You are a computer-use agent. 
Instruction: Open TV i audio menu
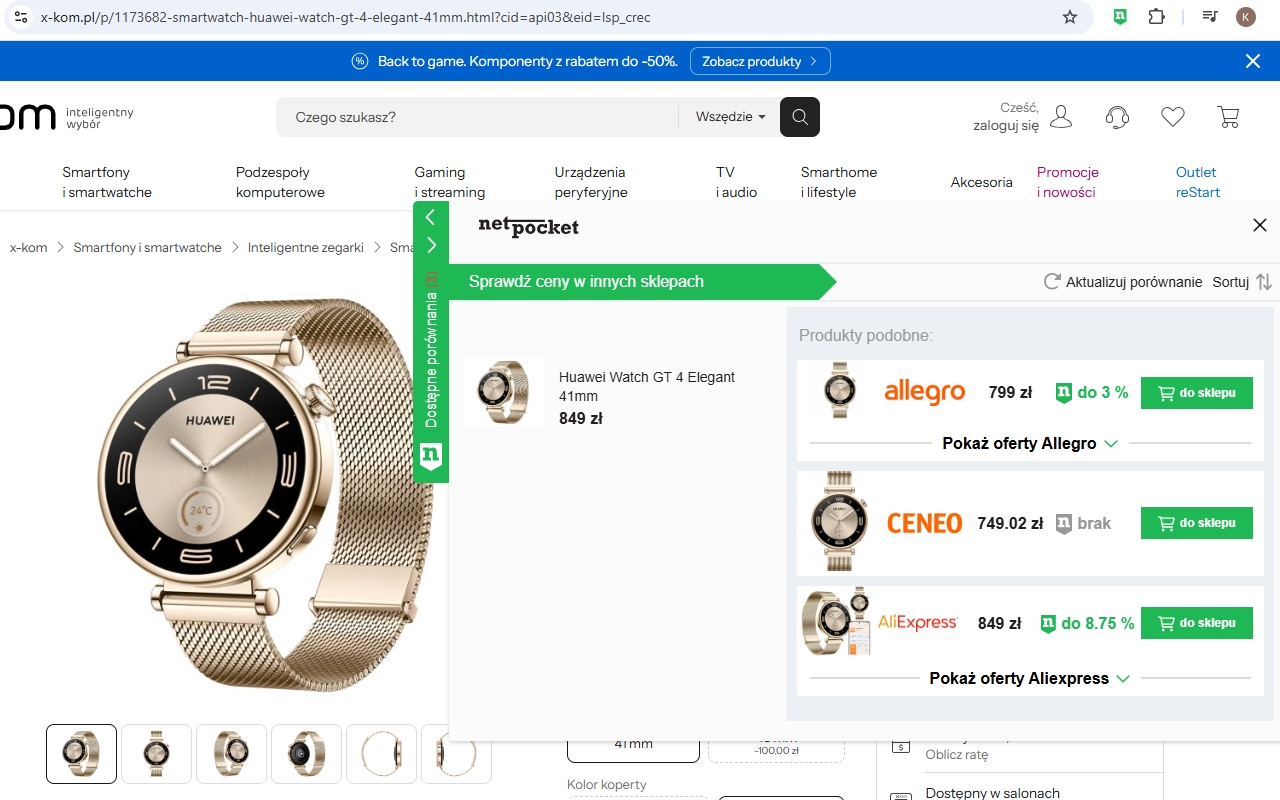[737, 182]
